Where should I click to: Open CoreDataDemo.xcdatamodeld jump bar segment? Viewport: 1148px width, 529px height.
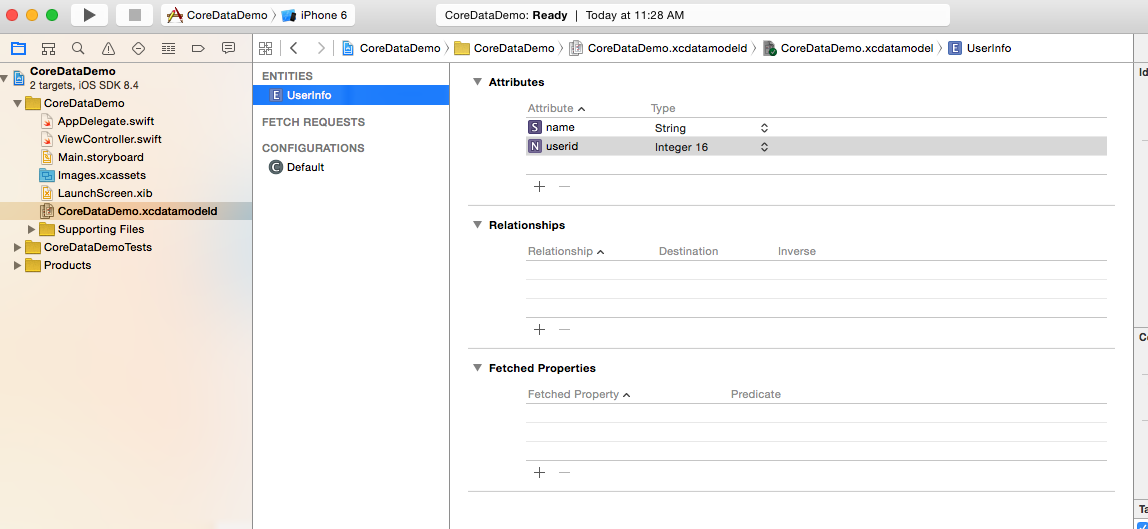tap(658, 48)
